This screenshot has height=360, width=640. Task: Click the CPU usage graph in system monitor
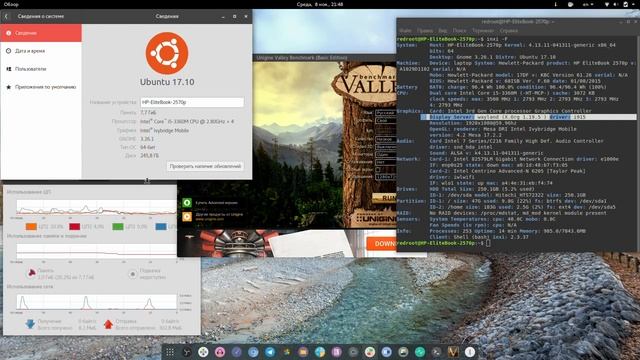96,207
